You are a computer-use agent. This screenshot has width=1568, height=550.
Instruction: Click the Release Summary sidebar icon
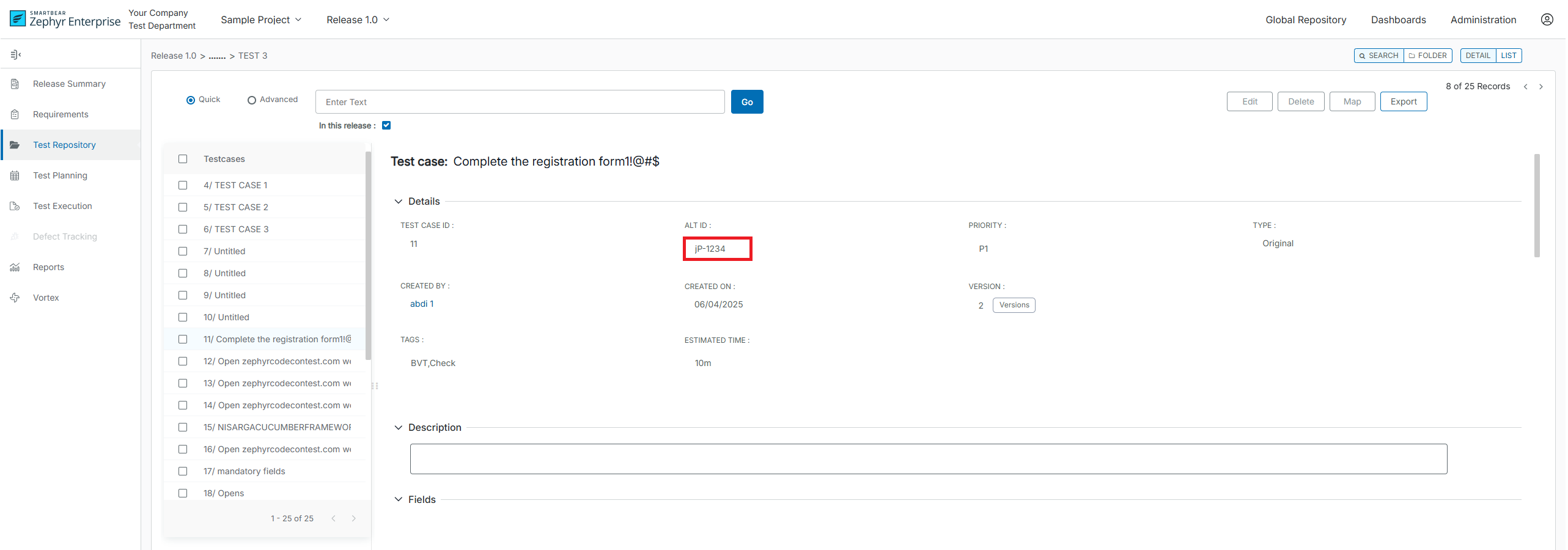[x=15, y=84]
